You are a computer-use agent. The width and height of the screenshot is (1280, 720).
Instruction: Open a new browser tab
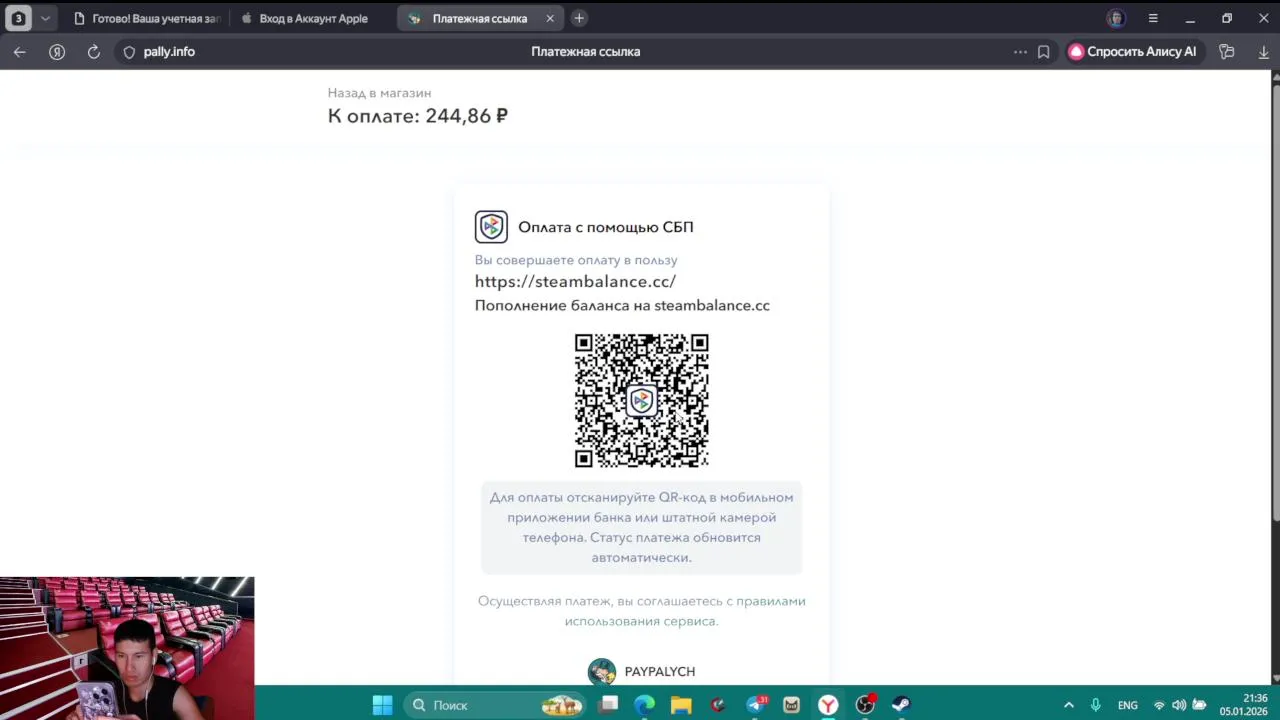point(579,18)
